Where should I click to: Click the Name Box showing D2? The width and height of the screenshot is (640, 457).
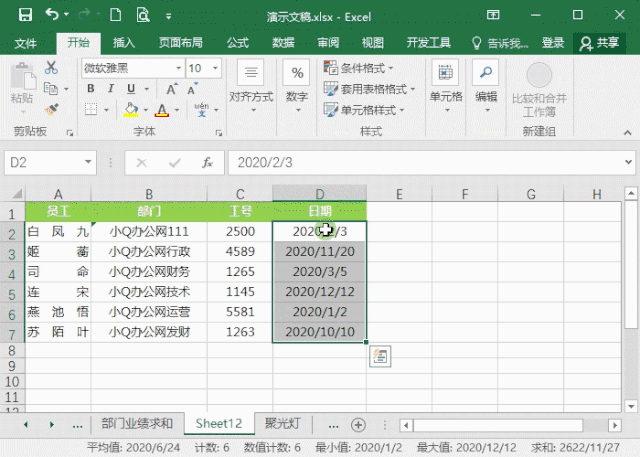[x=50, y=162]
